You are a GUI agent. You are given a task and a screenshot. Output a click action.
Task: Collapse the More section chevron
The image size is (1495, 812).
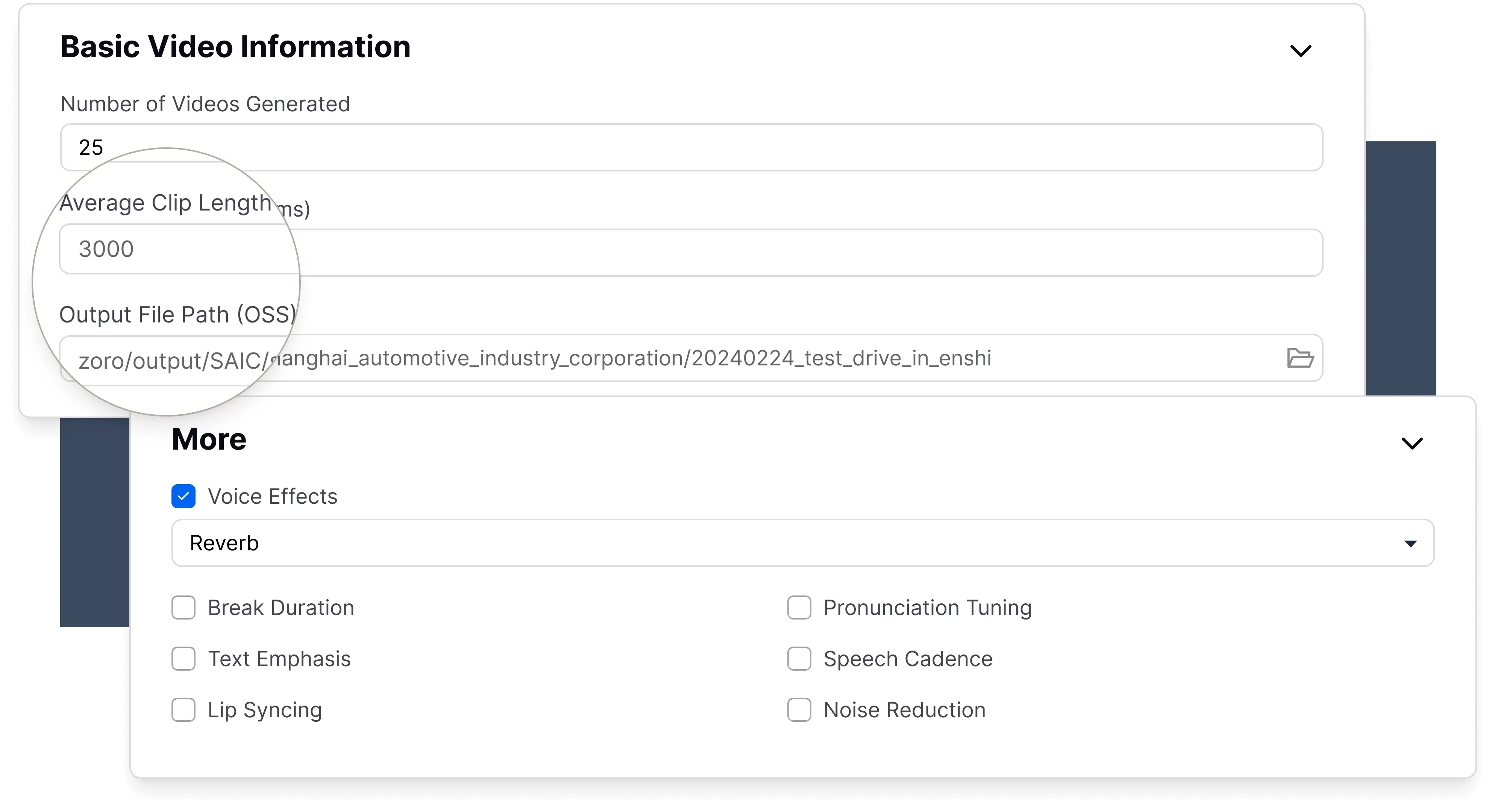click(x=1412, y=444)
